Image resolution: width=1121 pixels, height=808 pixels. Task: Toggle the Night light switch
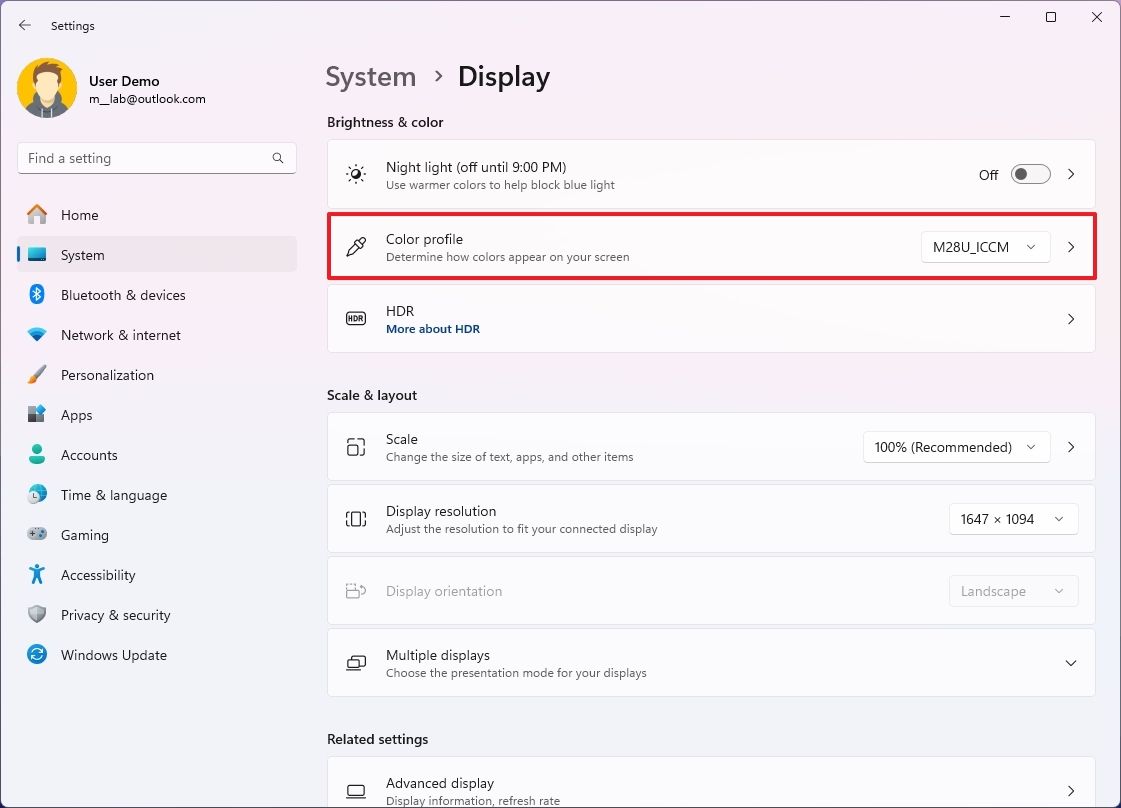click(x=1029, y=174)
